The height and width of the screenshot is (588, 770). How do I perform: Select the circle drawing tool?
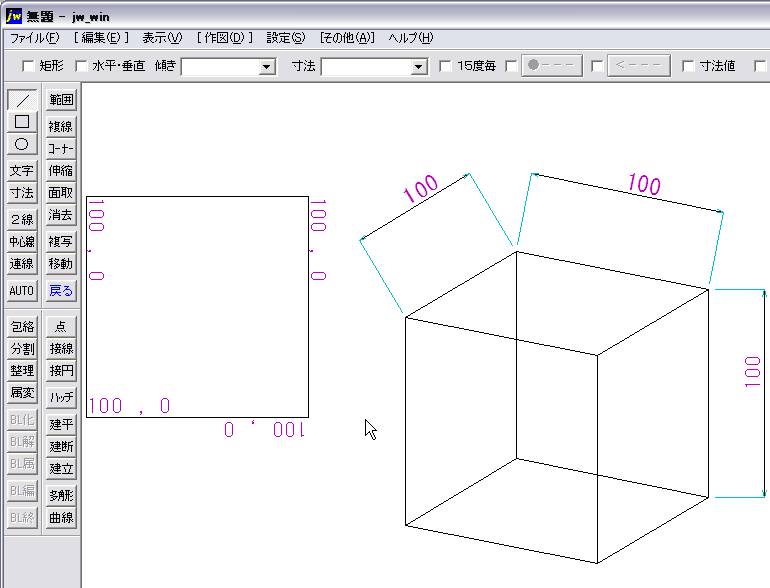(x=22, y=144)
